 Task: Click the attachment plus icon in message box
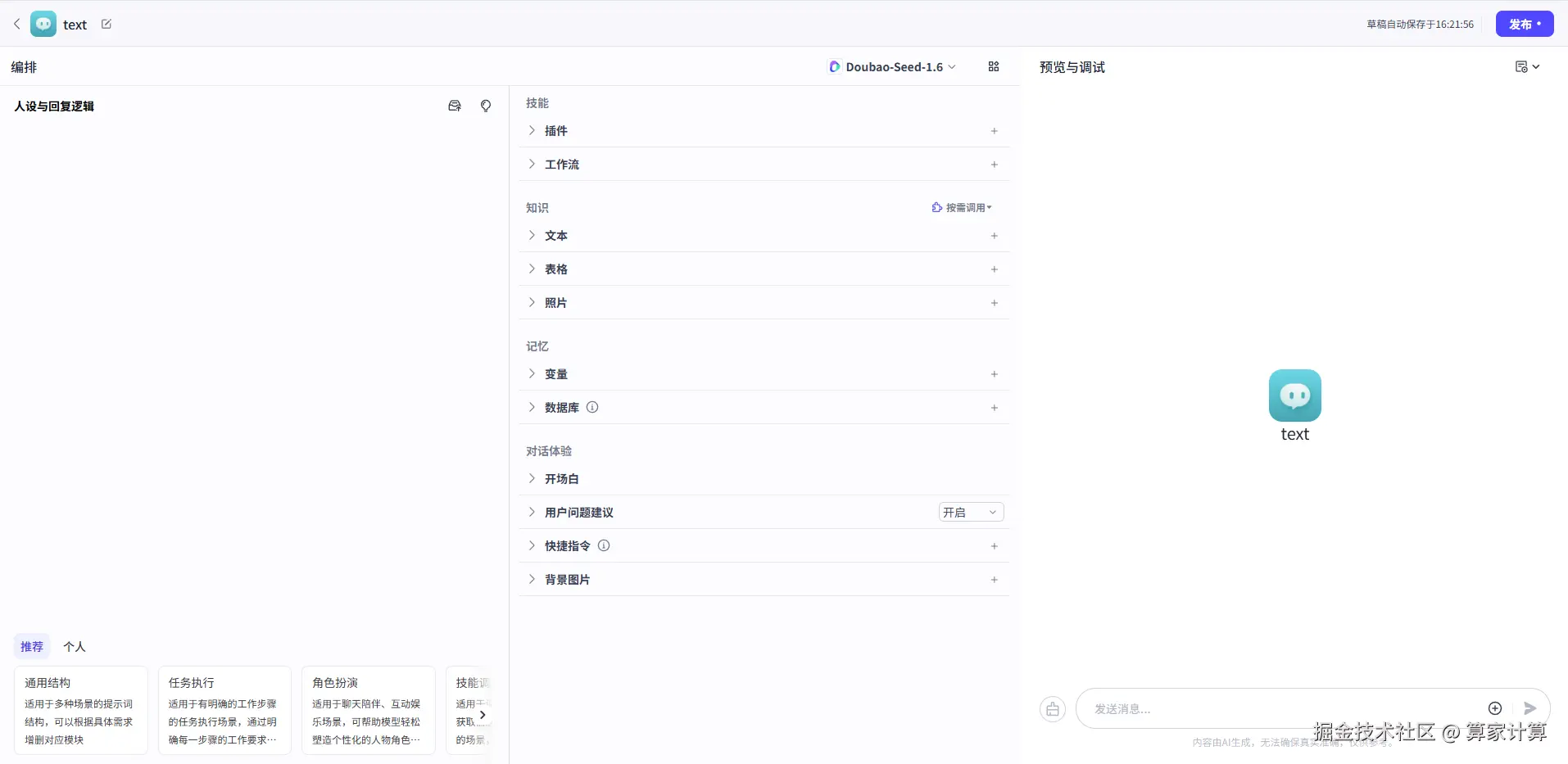[1493, 708]
